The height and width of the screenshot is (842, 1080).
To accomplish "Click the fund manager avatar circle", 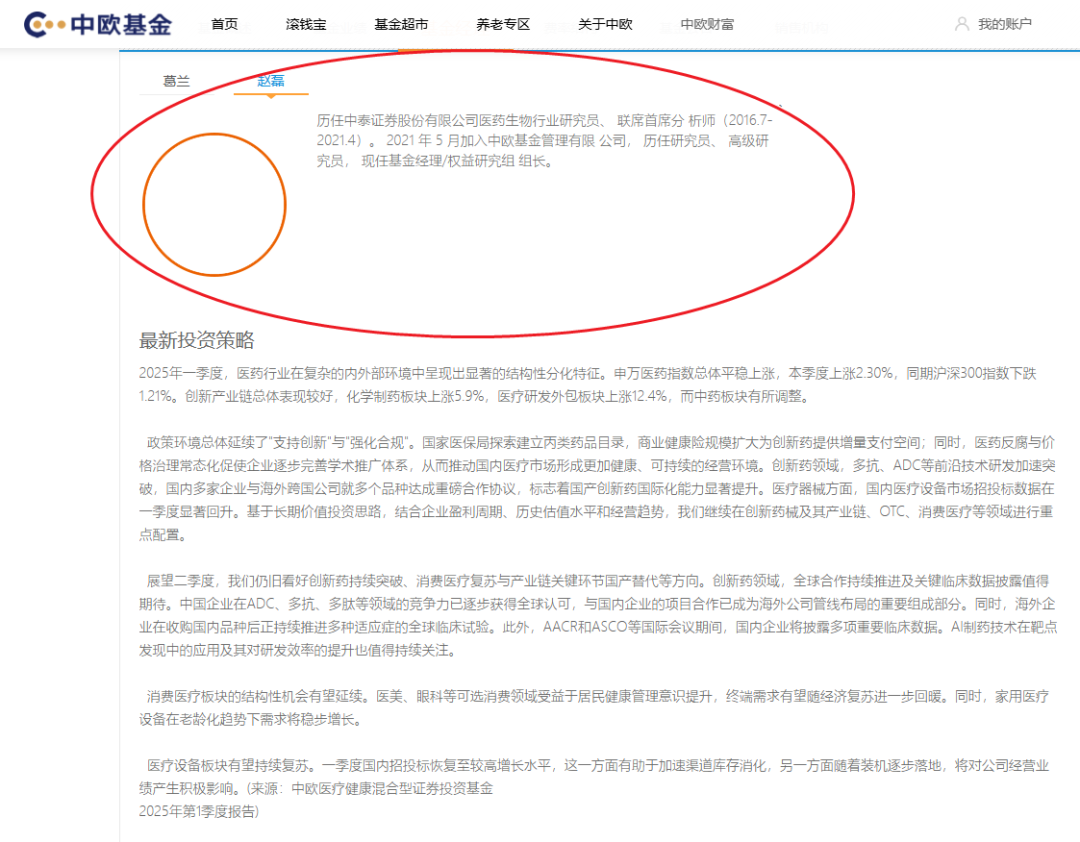I will pyautogui.click(x=214, y=205).
